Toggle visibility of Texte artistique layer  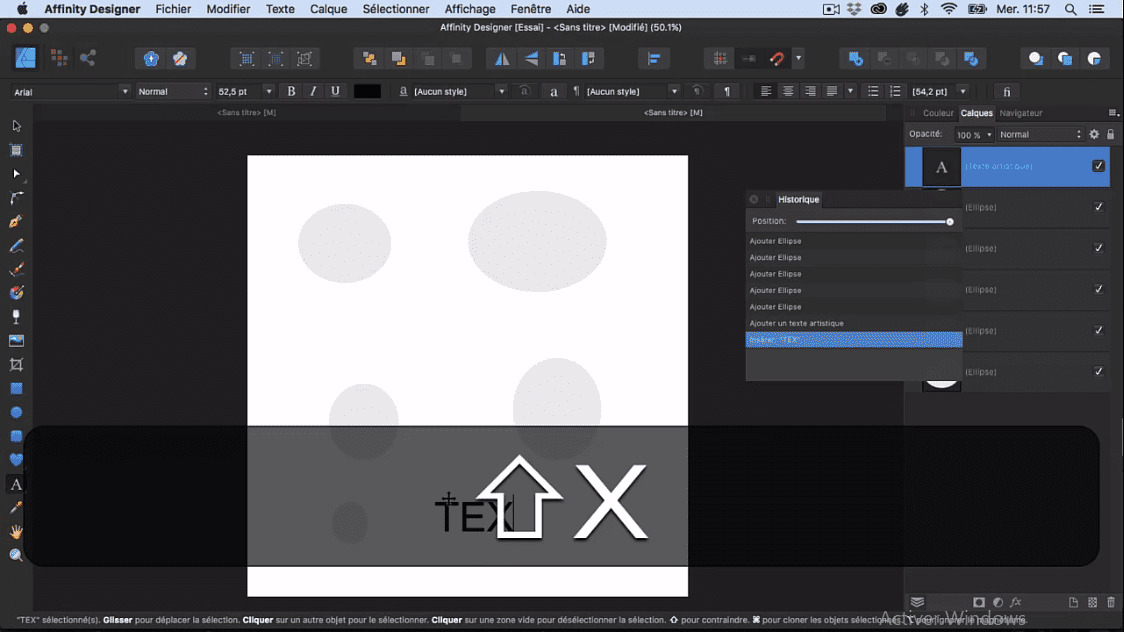[1098, 166]
